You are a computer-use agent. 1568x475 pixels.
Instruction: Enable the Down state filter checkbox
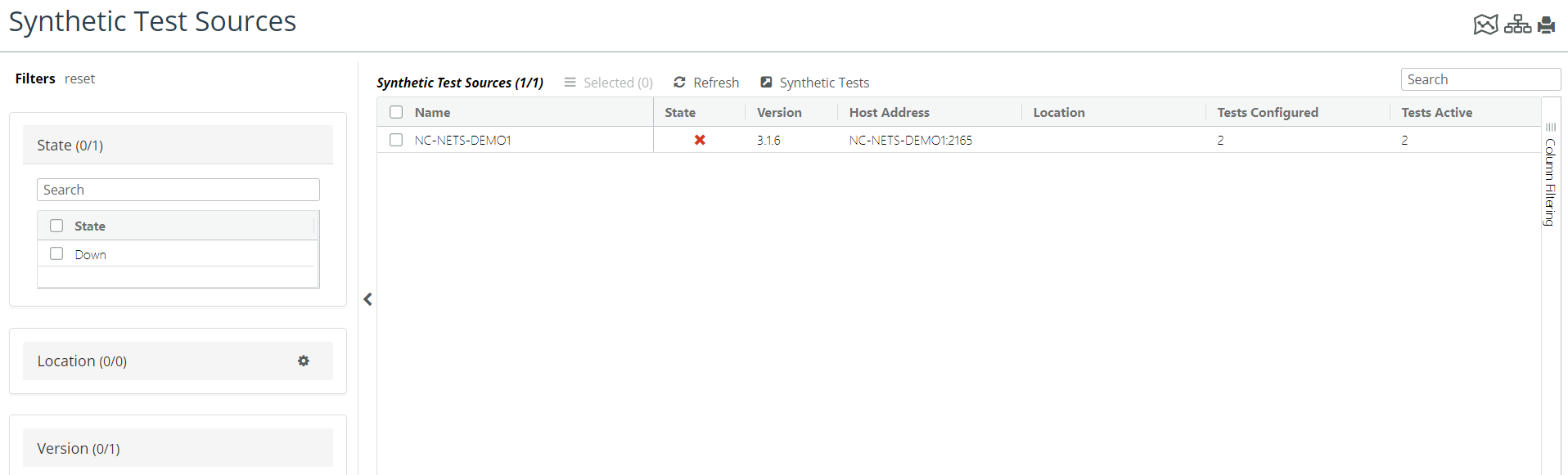[x=56, y=254]
